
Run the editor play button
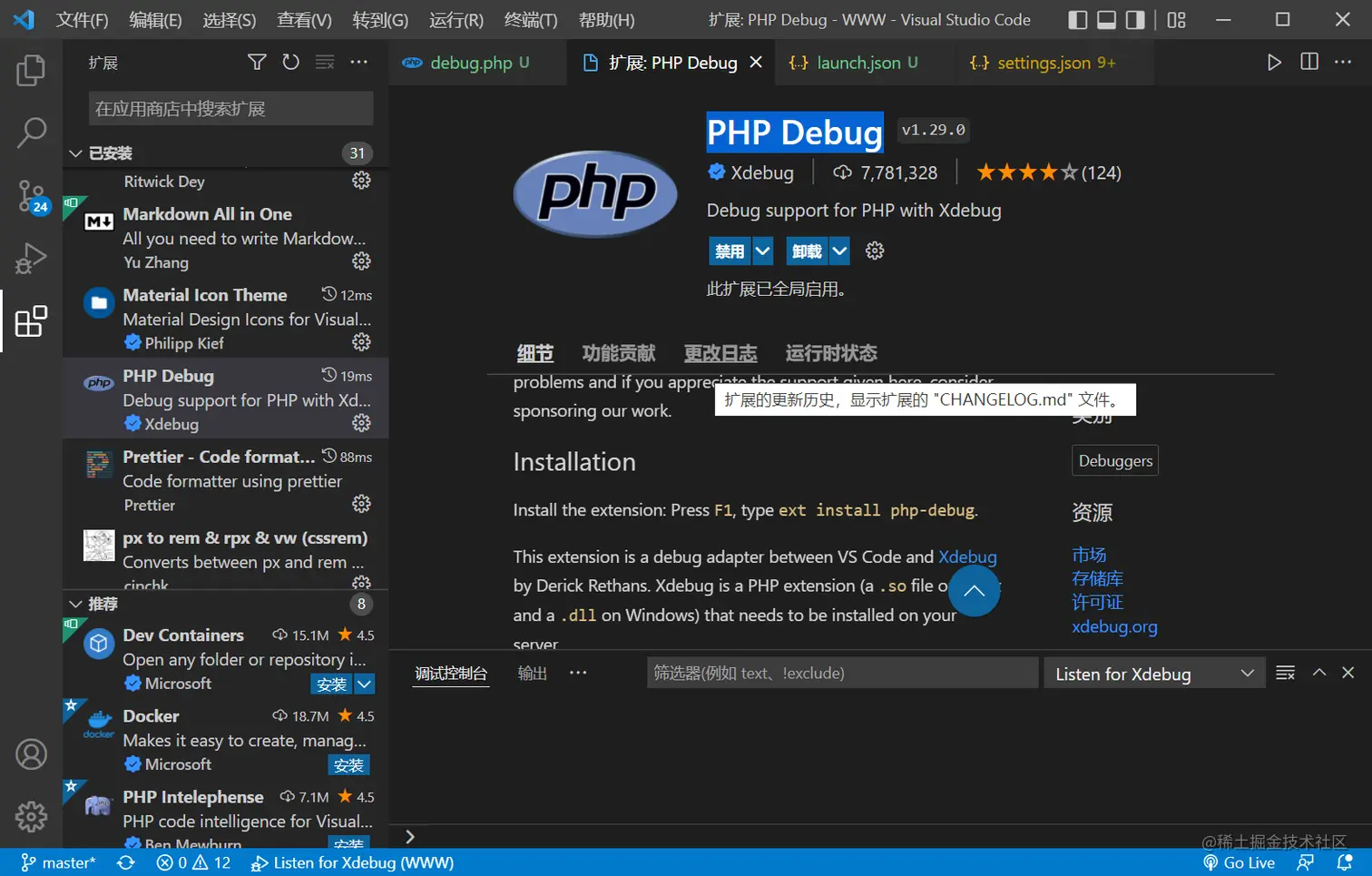(1274, 62)
